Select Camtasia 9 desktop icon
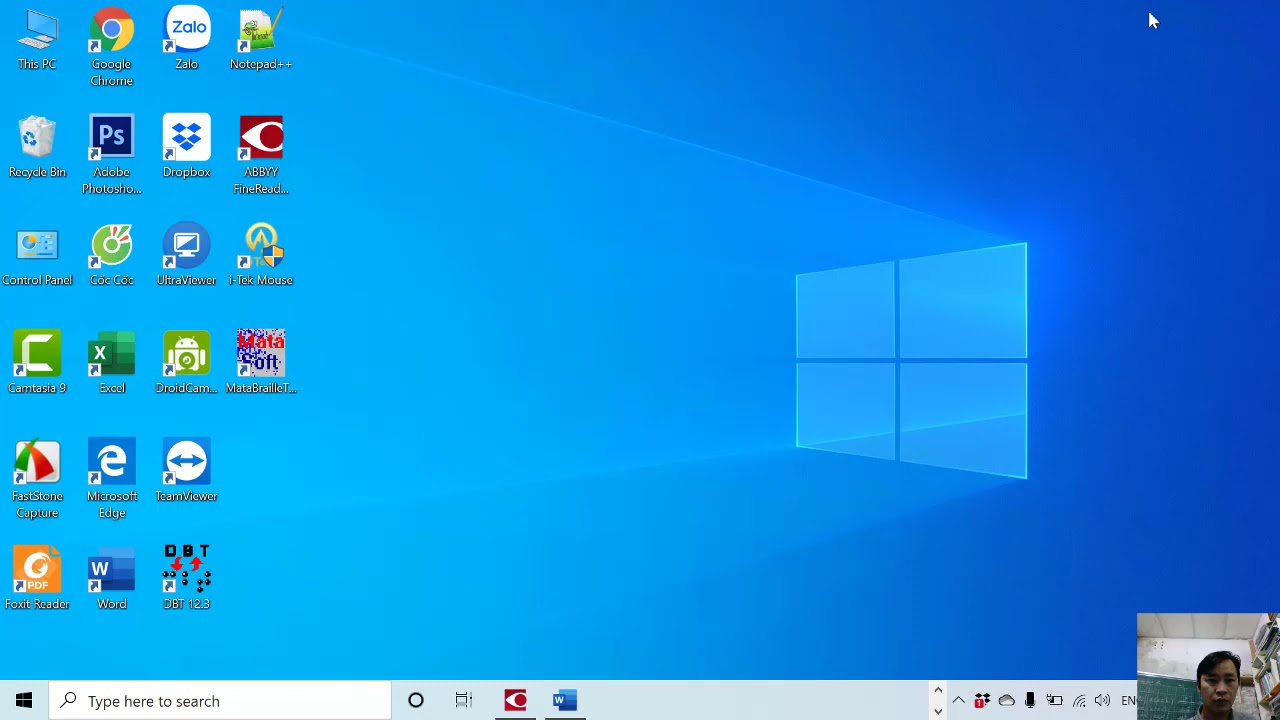The width and height of the screenshot is (1280, 720). (x=37, y=364)
